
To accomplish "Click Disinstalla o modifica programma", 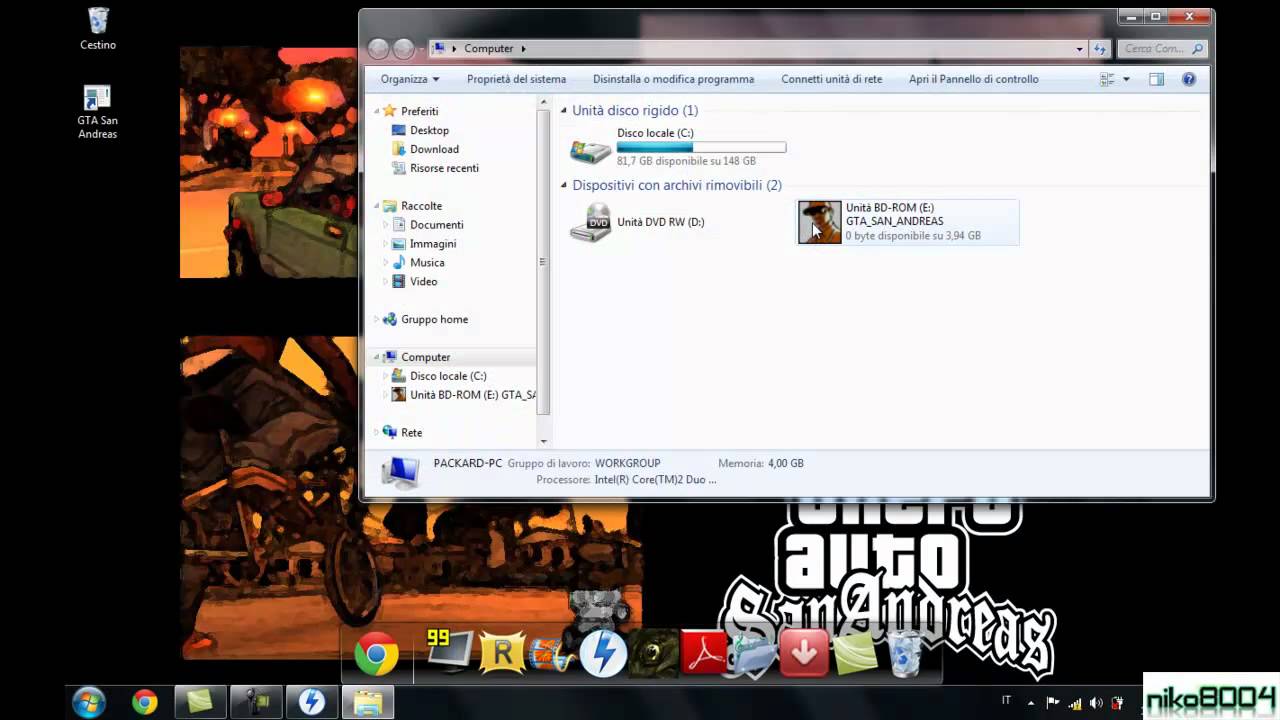I will point(673,79).
